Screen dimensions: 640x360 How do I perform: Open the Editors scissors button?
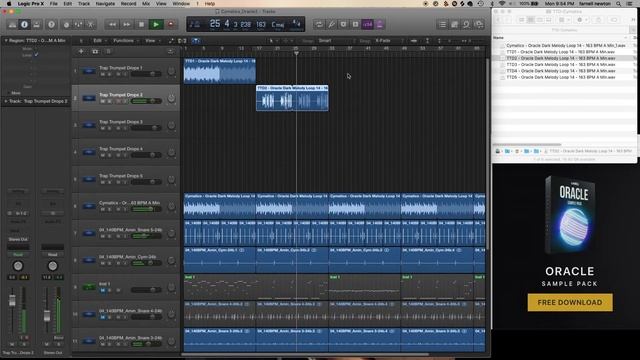91,24
